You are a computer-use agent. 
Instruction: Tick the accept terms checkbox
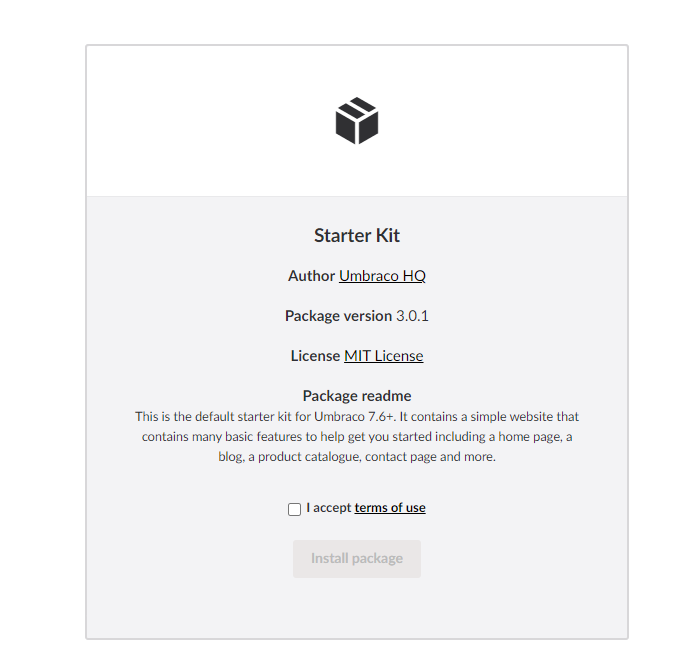[294, 509]
